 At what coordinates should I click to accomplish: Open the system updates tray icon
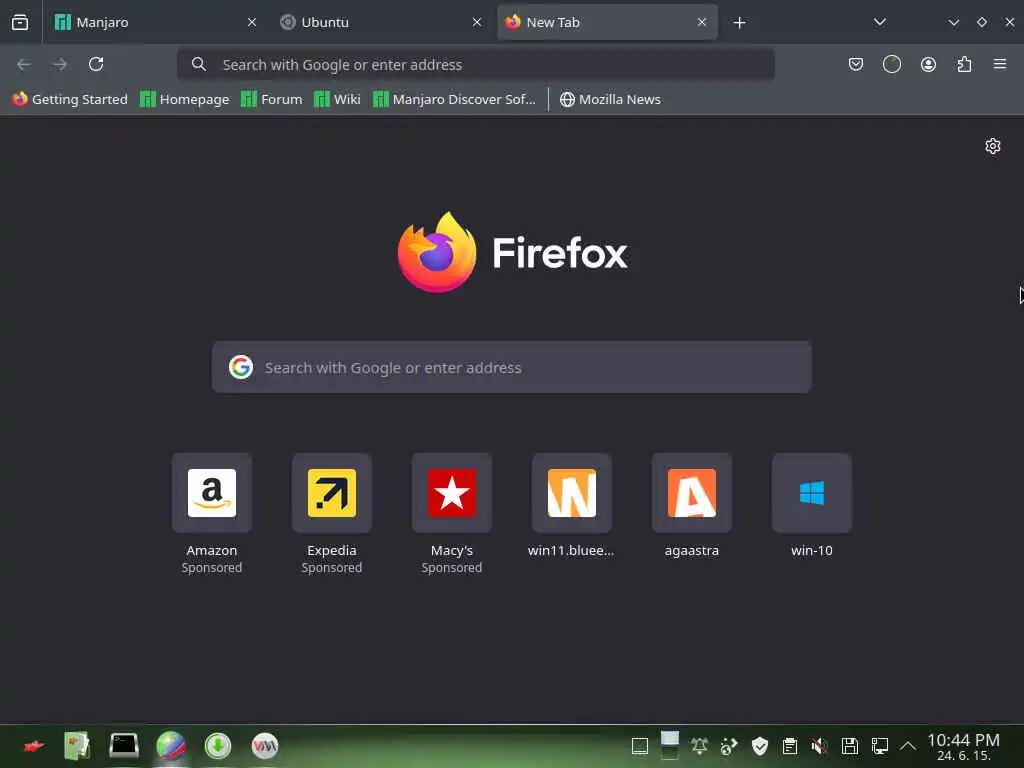pyautogui.click(x=729, y=746)
